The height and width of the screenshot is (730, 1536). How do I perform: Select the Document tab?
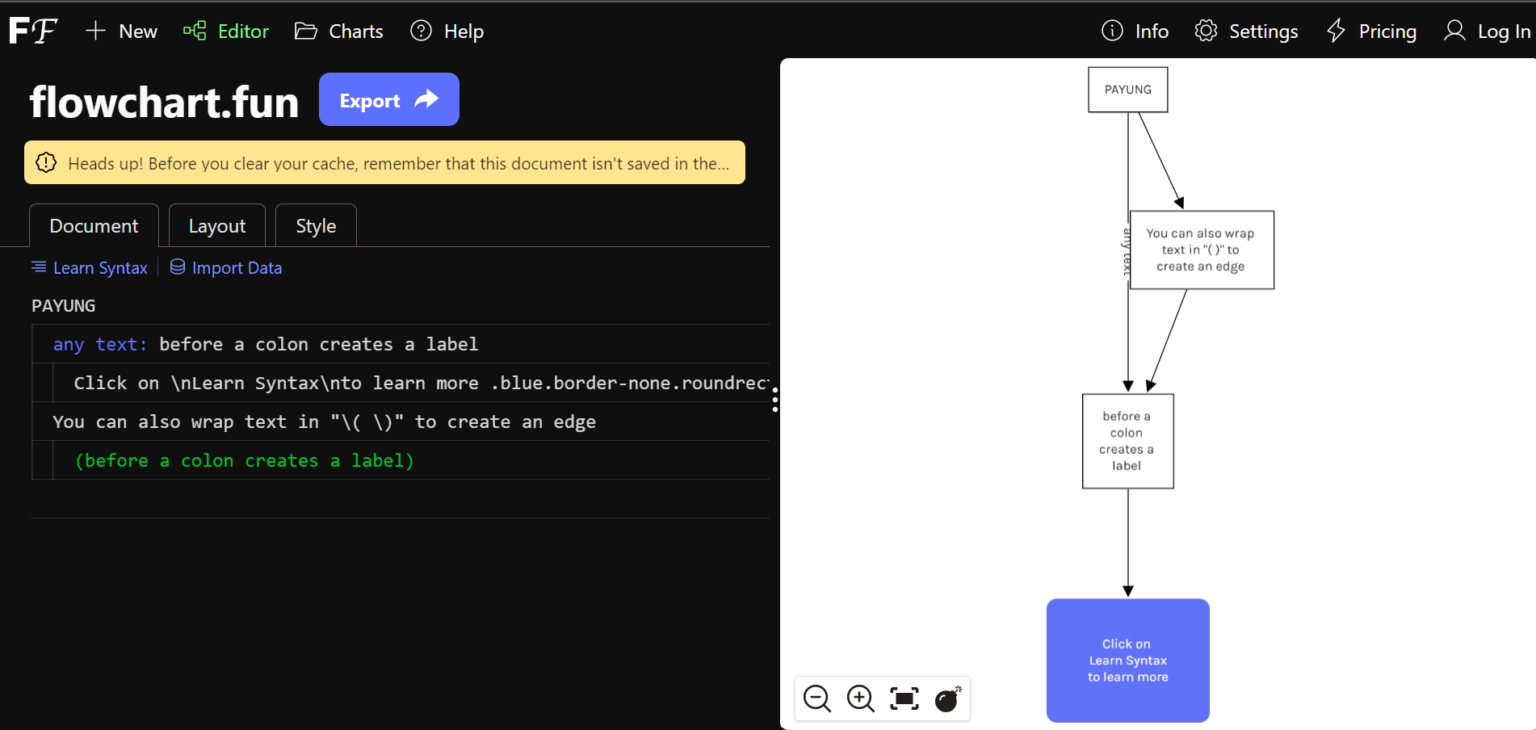click(93, 225)
